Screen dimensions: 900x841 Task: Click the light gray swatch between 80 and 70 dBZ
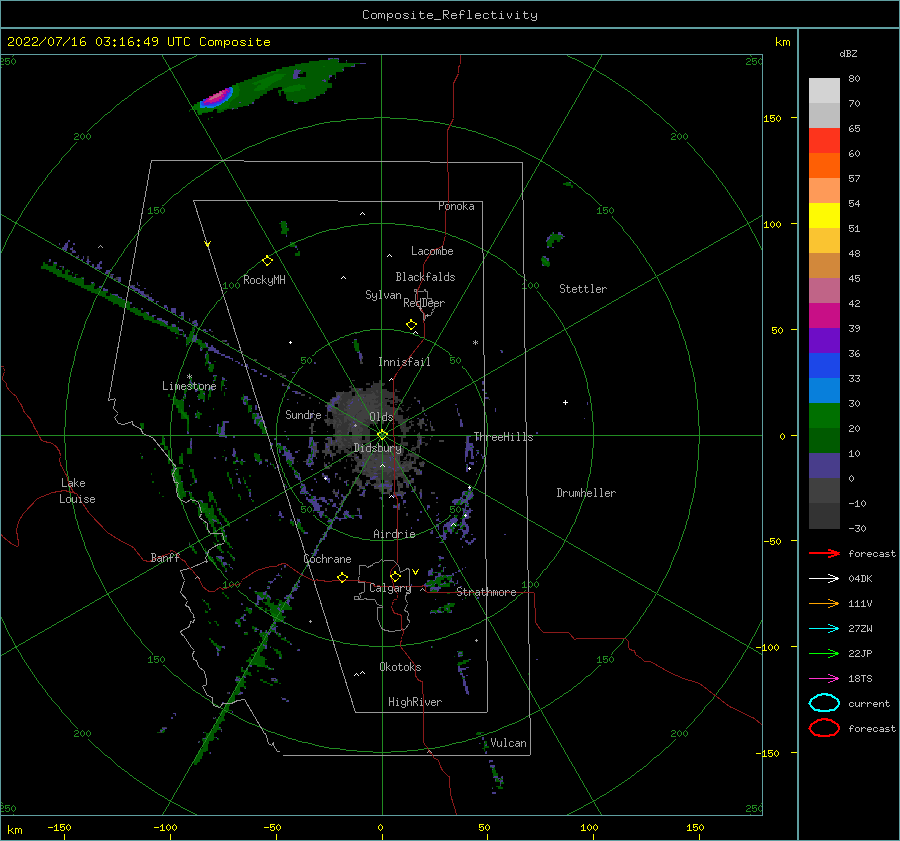click(824, 91)
